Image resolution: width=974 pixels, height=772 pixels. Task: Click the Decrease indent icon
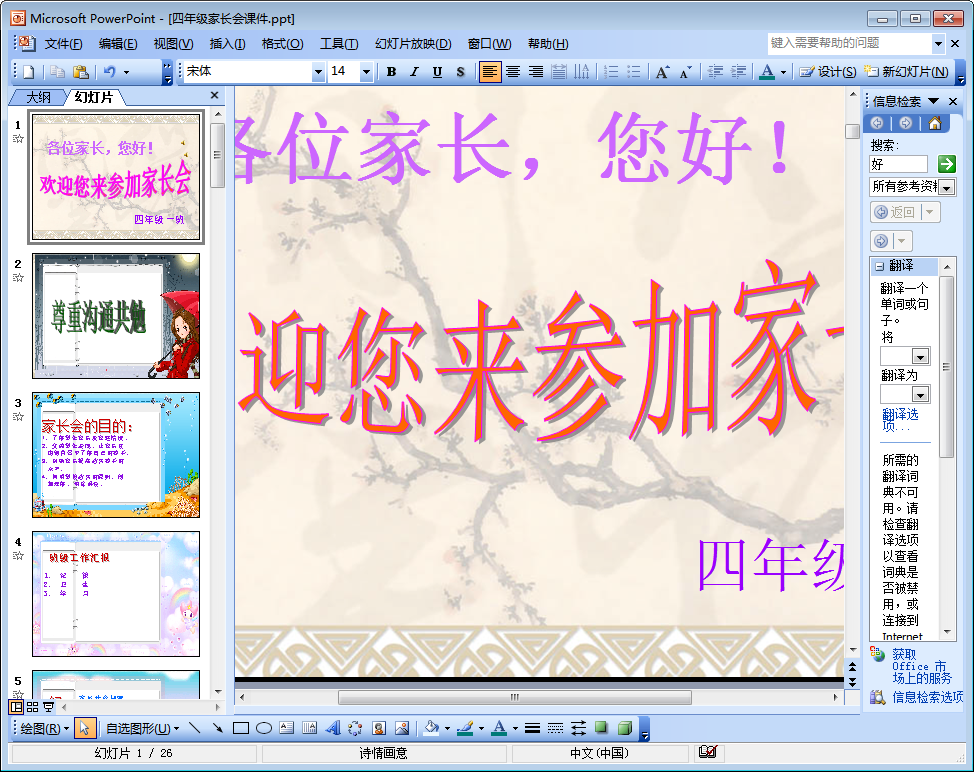point(716,72)
